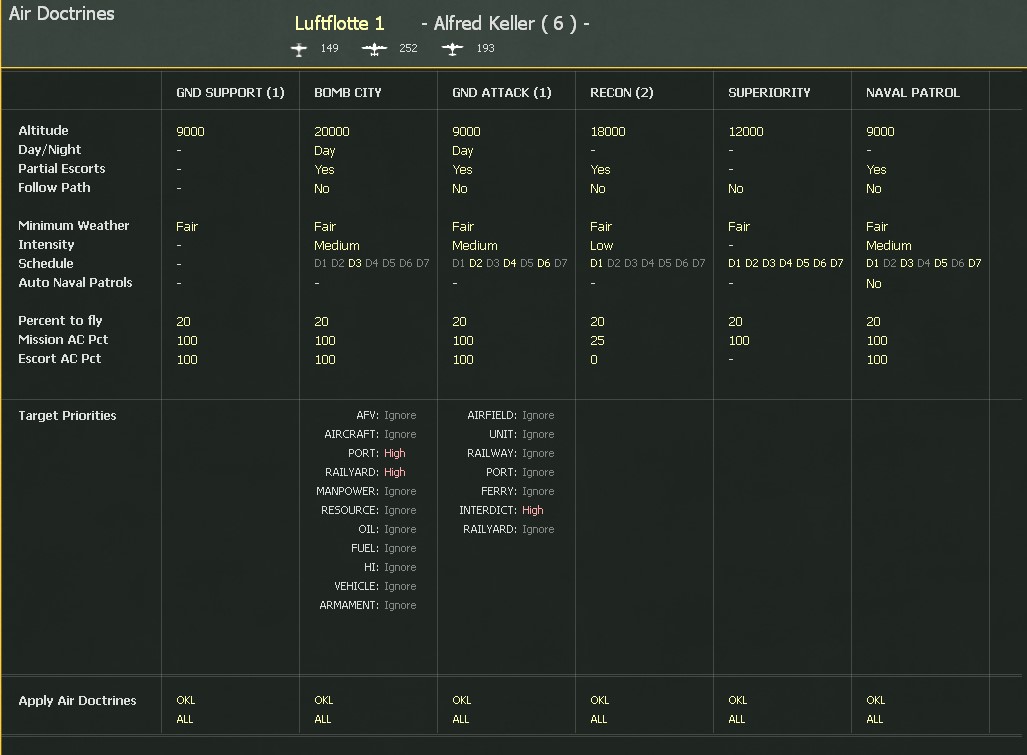Select the NAVAL PATROL column header
The width and height of the screenshot is (1027, 755).
[x=912, y=92]
